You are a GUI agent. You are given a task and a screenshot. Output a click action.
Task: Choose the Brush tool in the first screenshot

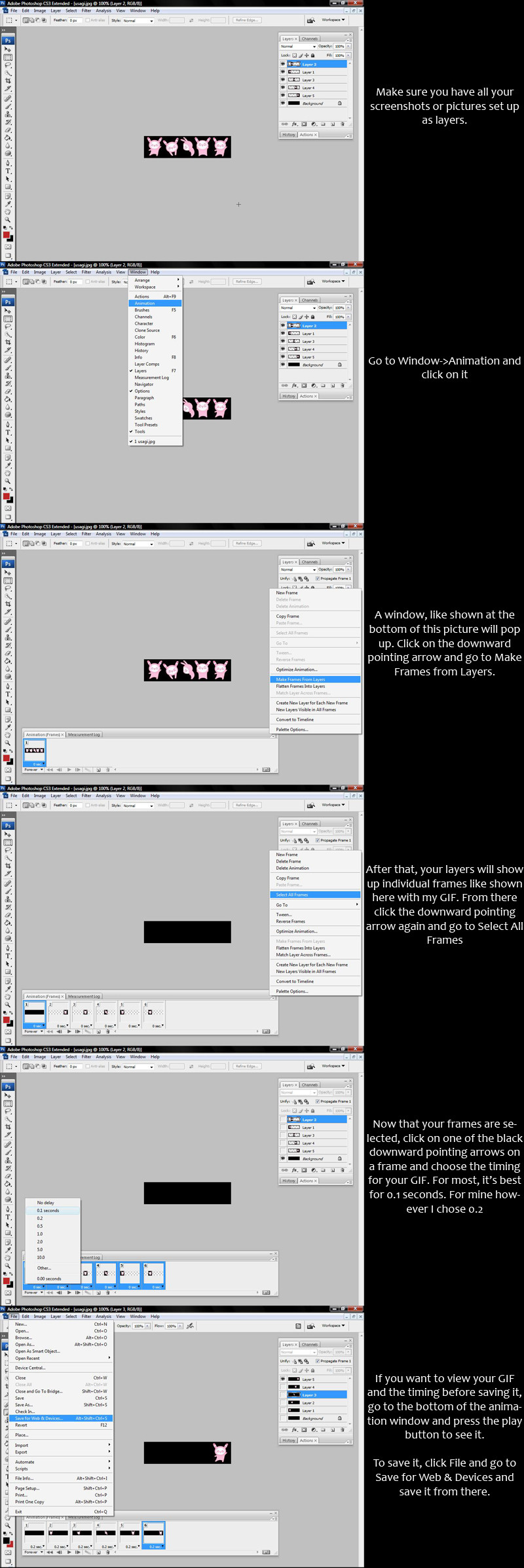coord(8,106)
